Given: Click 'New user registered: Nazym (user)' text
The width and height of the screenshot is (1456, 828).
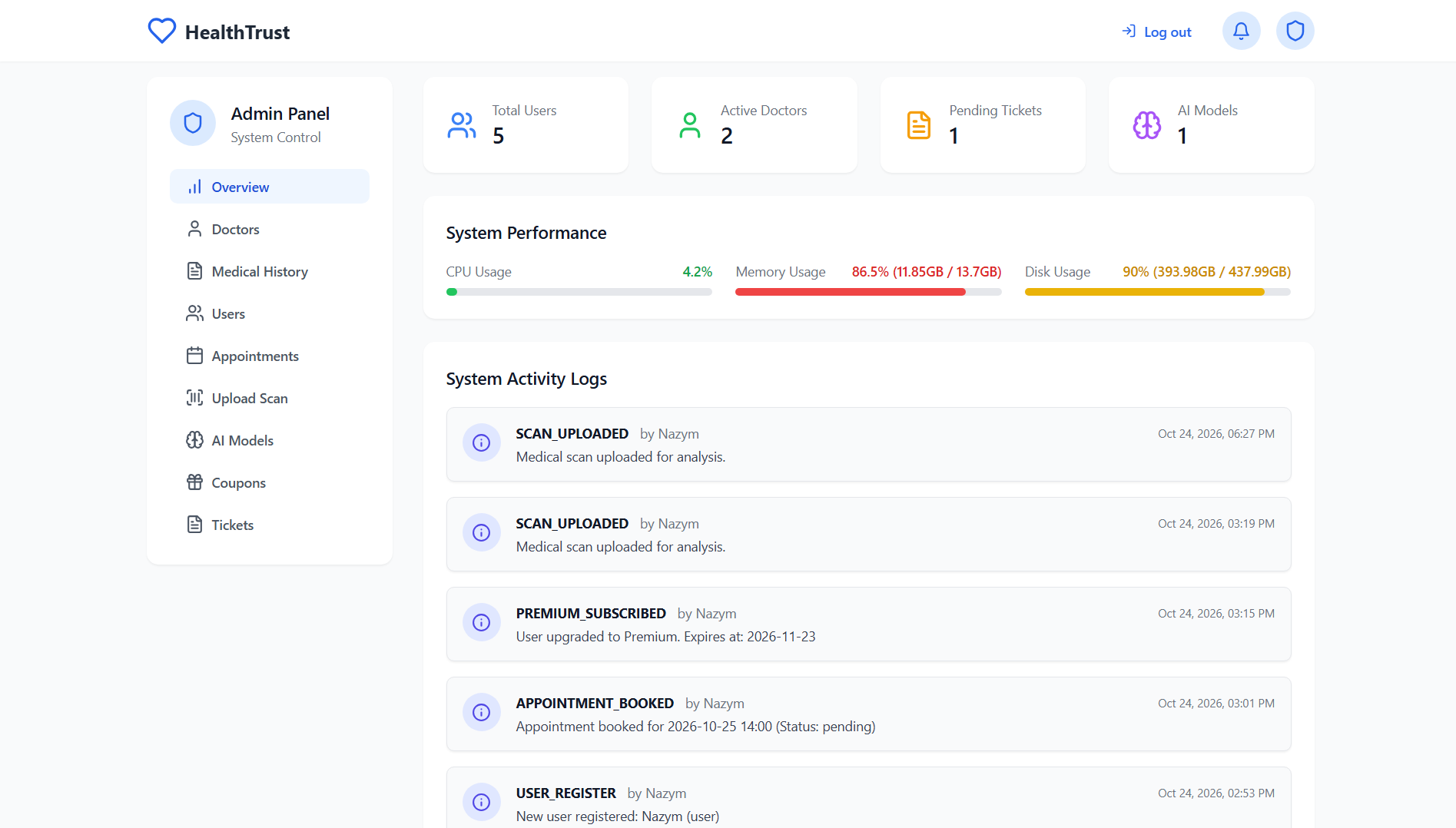Looking at the screenshot, I should click(618, 816).
